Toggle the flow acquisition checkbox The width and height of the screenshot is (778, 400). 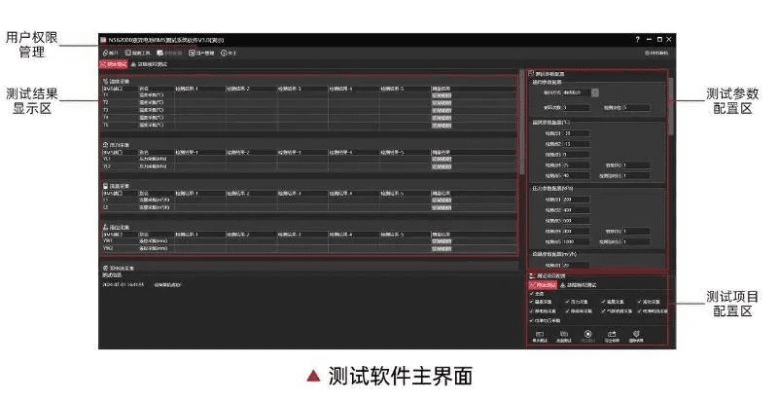(604, 302)
